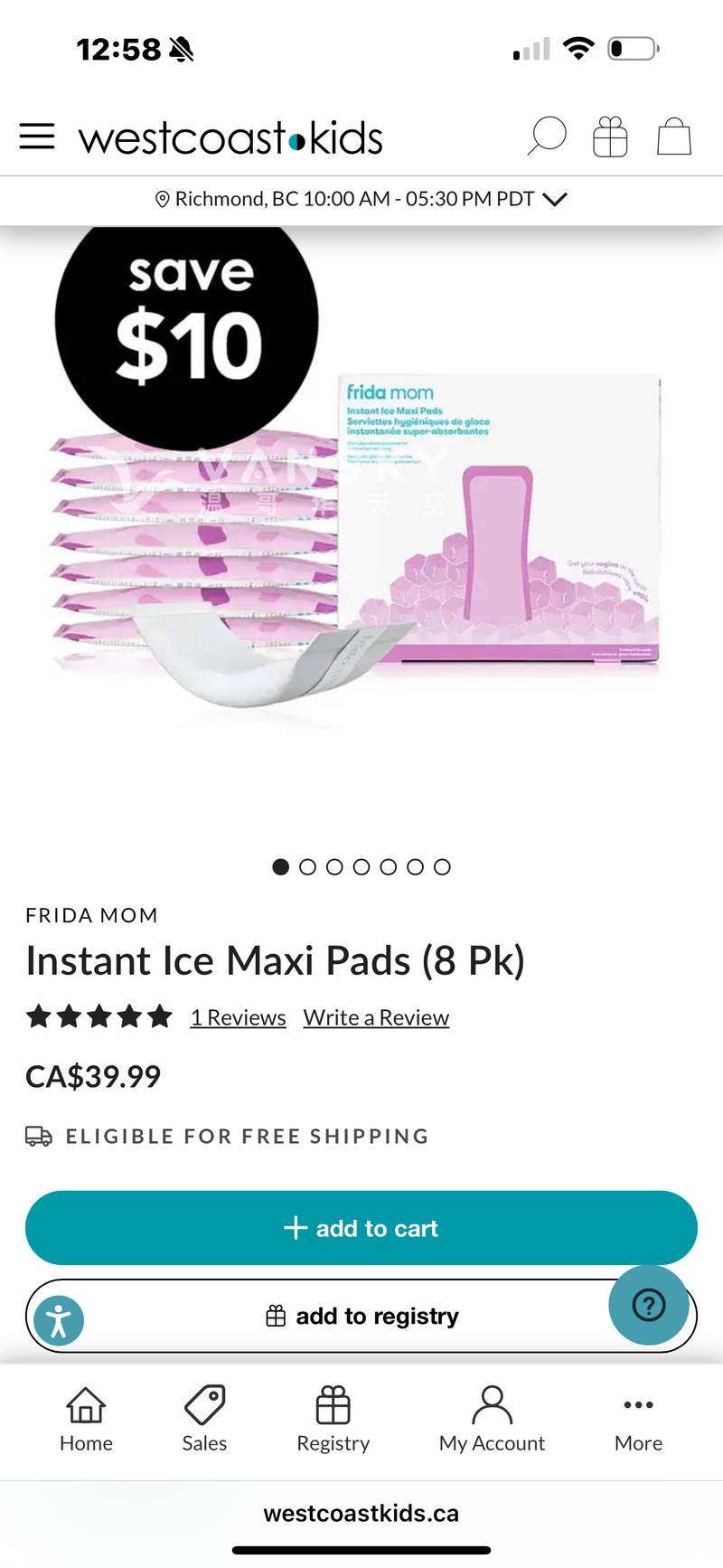The height and width of the screenshot is (1568, 723).
Task: Open the help question mark bubble
Action: click(x=649, y=1305)
